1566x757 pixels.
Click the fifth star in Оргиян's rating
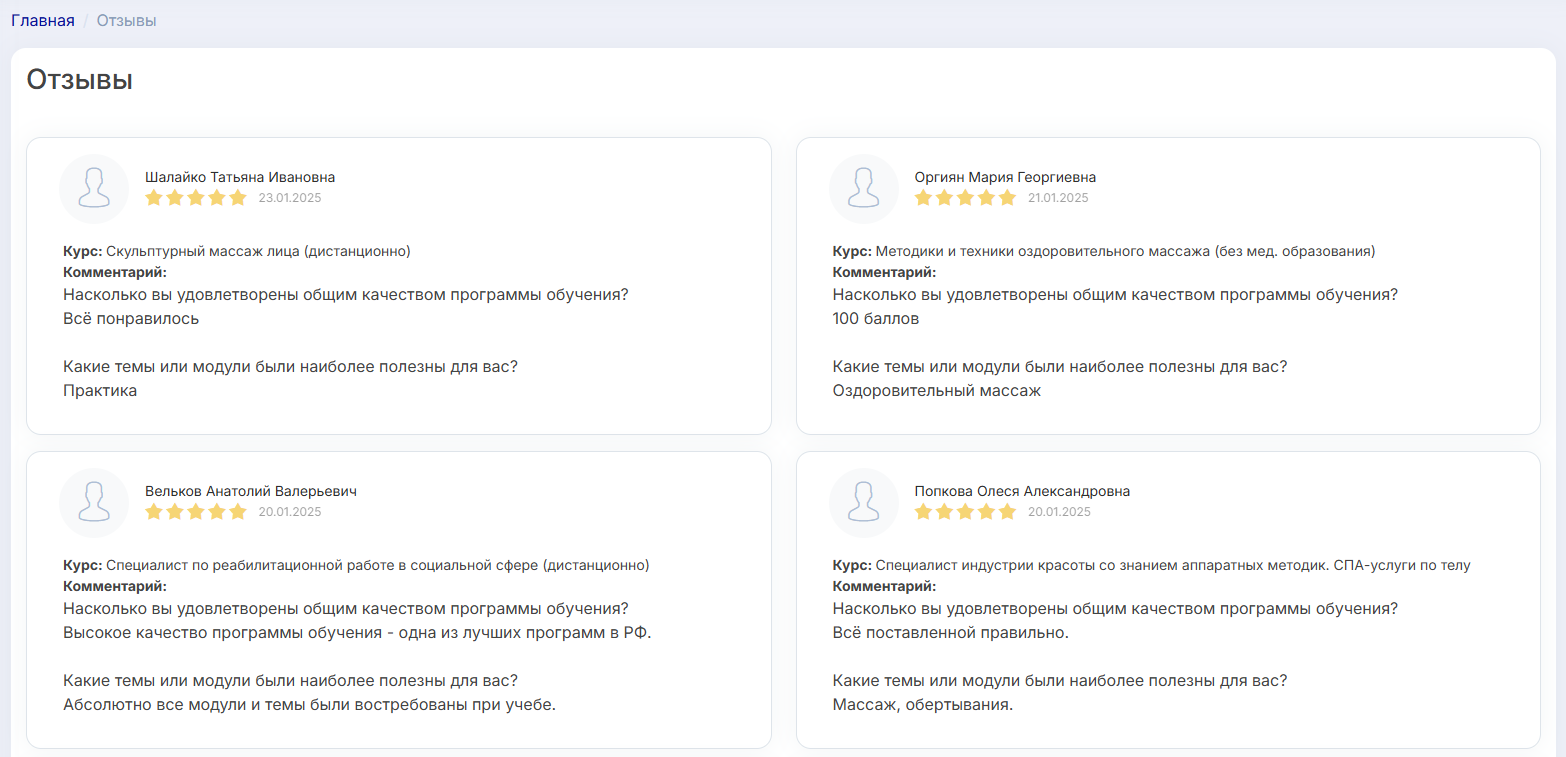click(x=1007, y=198)
